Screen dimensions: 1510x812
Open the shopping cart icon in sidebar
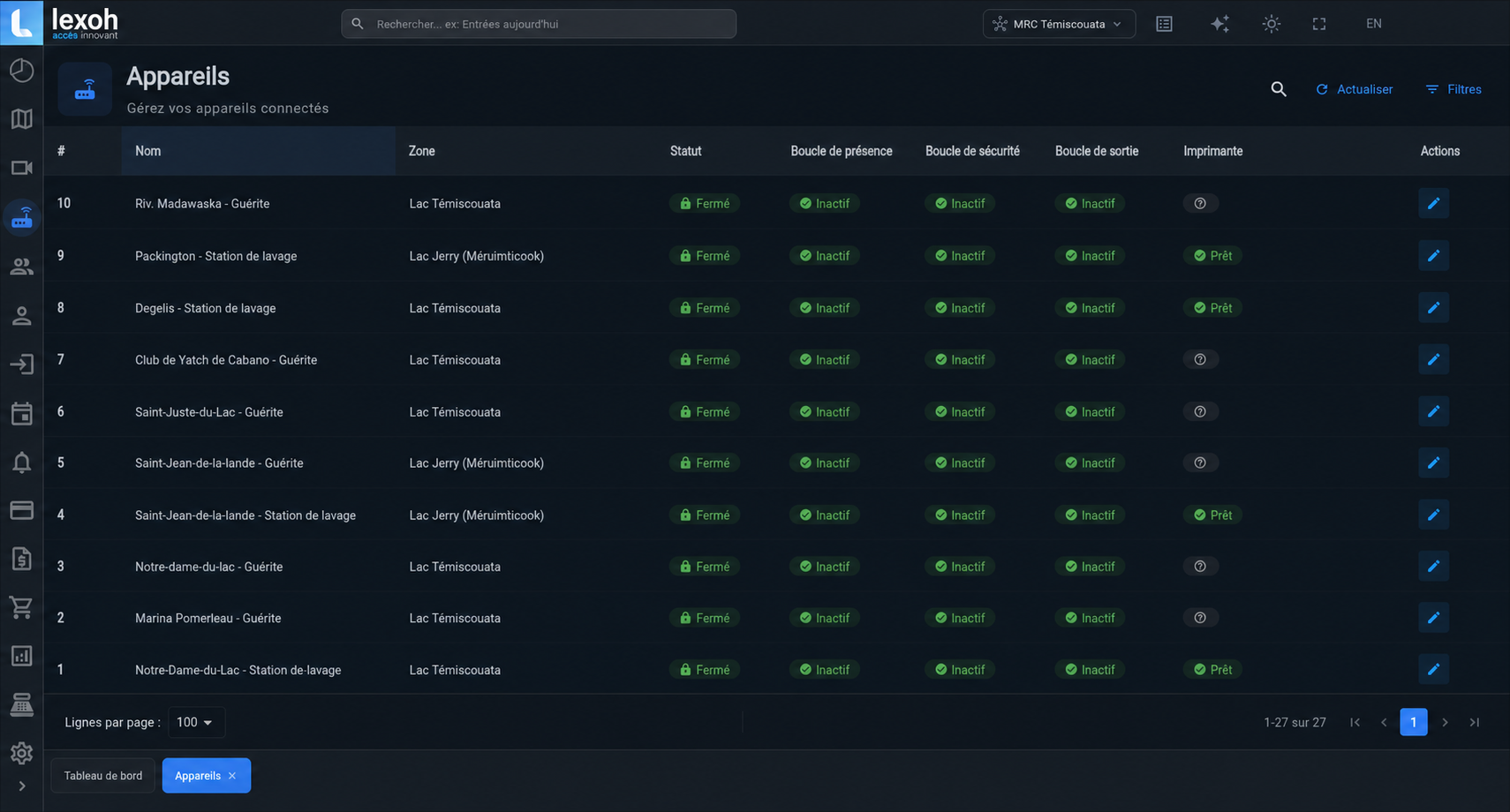(21, 607)
